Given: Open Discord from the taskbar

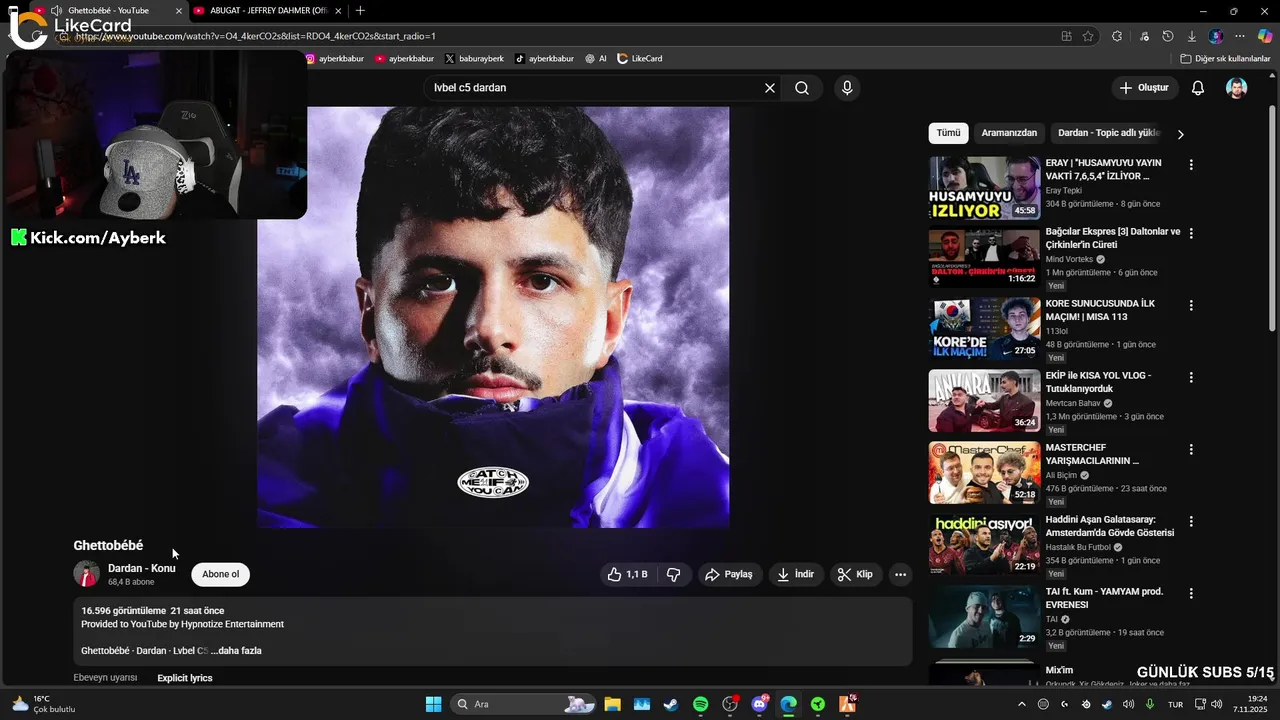Looking at the screenshot, I should [x=759, y=704].
